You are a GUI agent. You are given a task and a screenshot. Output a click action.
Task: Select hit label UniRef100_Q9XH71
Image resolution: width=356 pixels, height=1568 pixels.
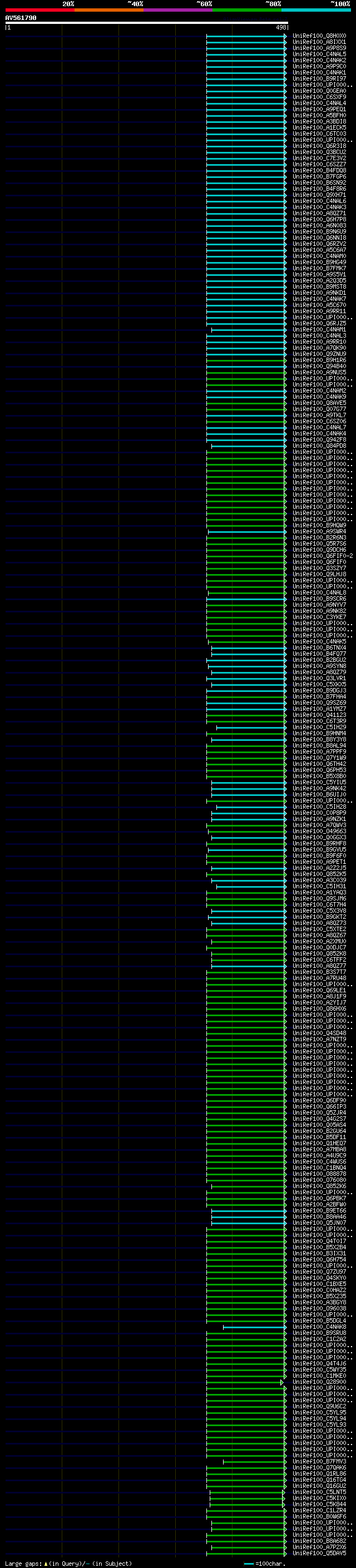click(x=319, y=195)
